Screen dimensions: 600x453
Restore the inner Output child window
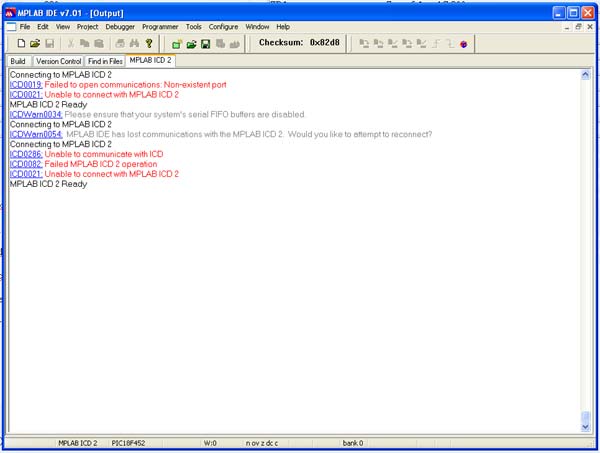point(578,27)
